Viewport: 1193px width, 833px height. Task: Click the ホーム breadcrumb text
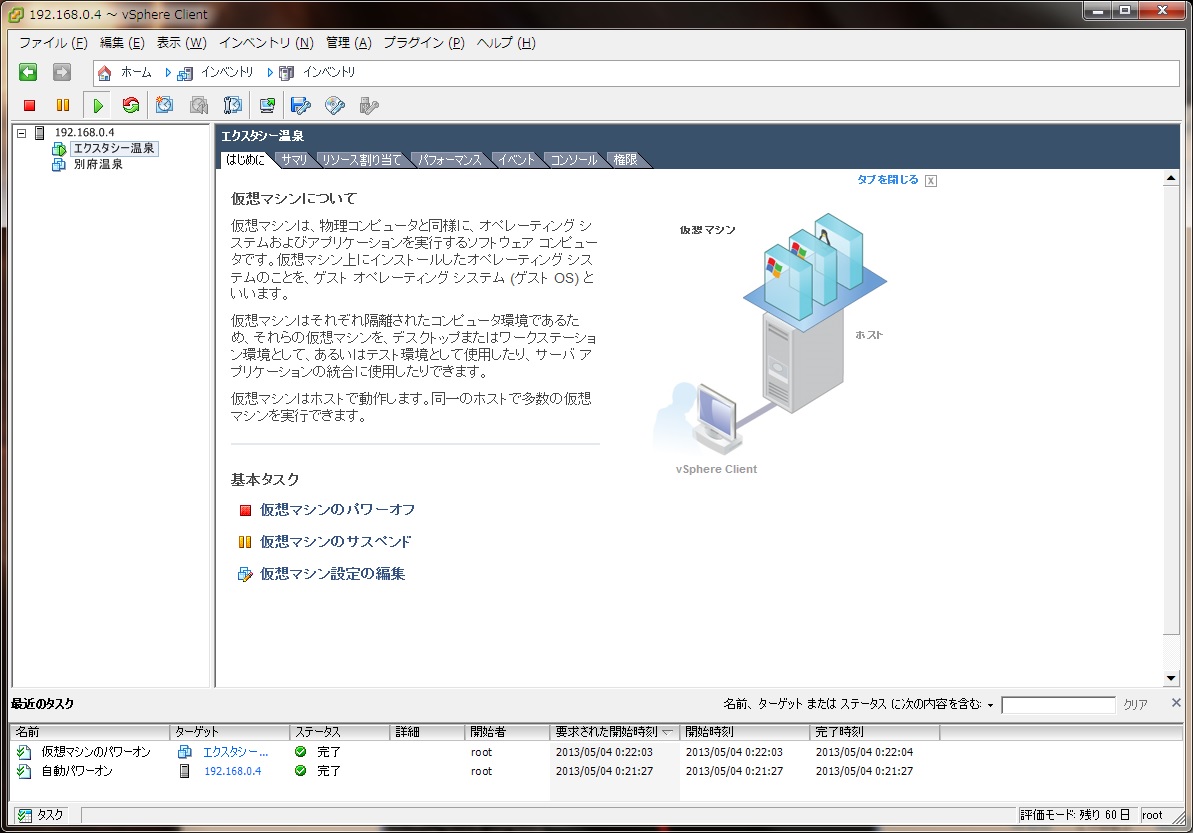pos(136,72)
